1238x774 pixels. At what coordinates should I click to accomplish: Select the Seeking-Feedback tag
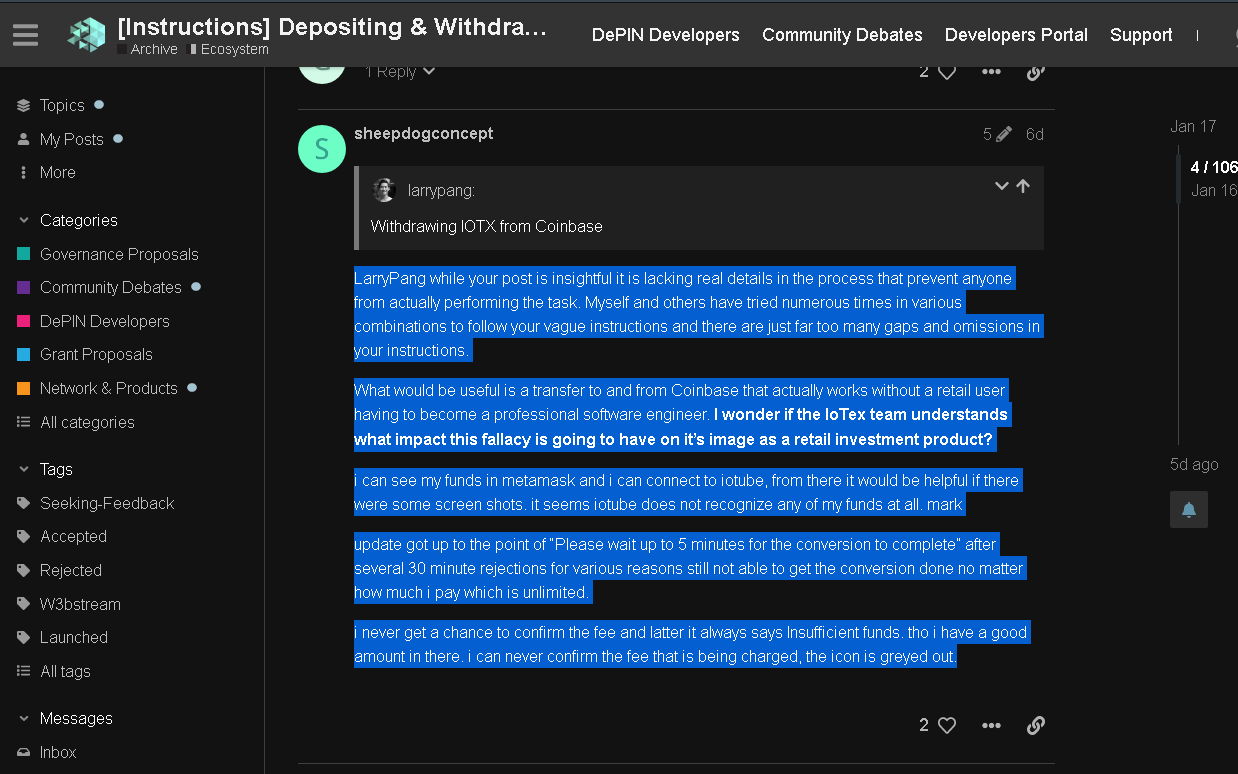(x=106, y=503)
